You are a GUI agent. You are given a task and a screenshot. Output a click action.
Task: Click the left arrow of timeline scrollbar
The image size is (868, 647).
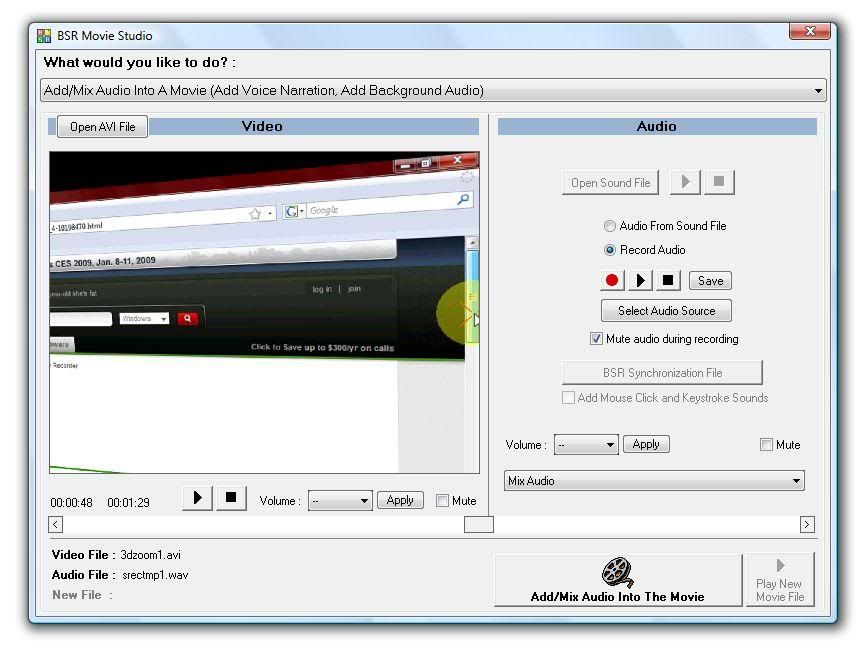tap(55, 524)
